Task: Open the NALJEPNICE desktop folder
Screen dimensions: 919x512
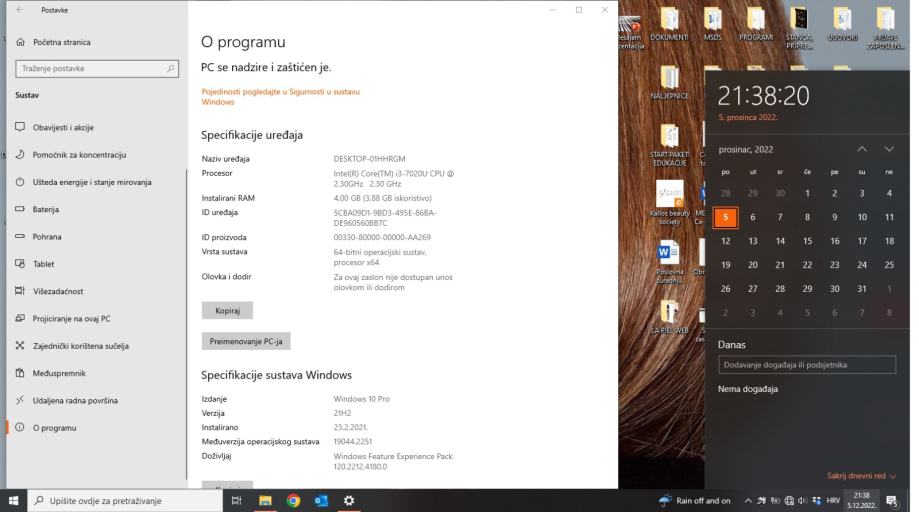Action: [669, 83]
